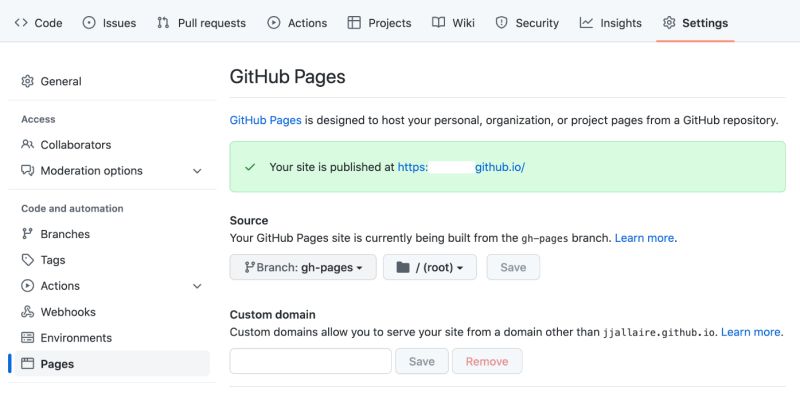800x393 pixels.
Task: View the Insights tab
Action: click(610, 23)
